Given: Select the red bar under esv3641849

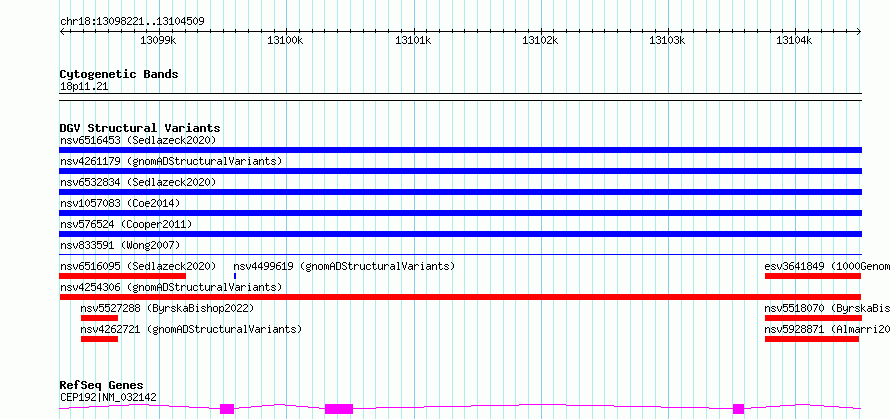Looking at the screenshot, I should [x=813, y=276].
